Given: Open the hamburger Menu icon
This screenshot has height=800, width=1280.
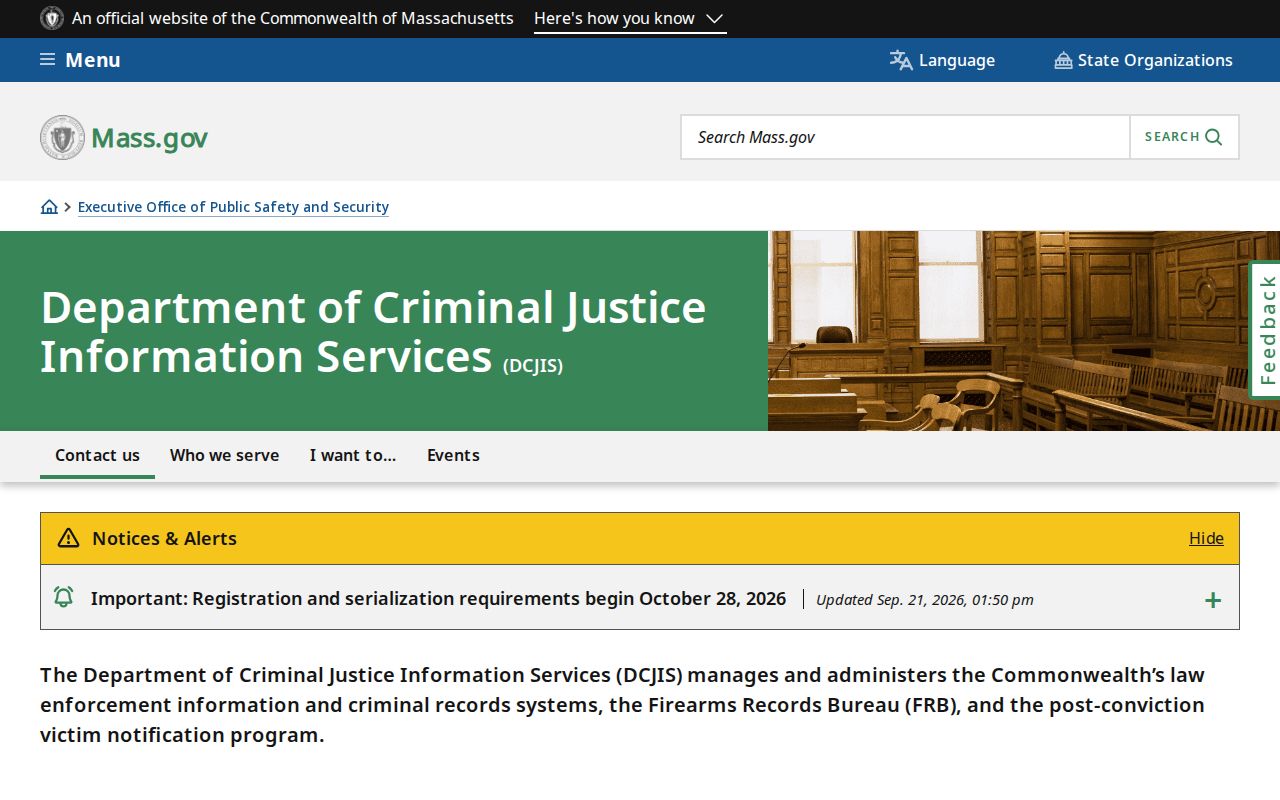Looking at the screenshot, I should pos(47,60).
